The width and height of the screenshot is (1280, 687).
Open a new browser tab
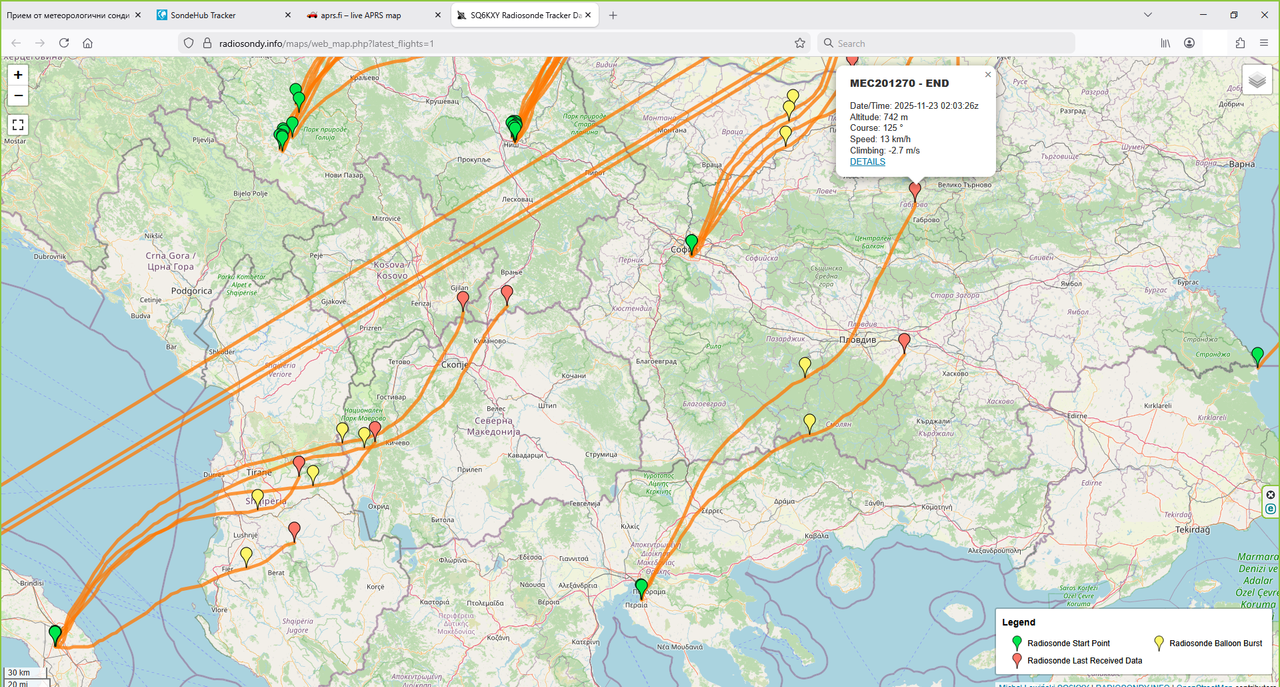[x=613, y=15]
